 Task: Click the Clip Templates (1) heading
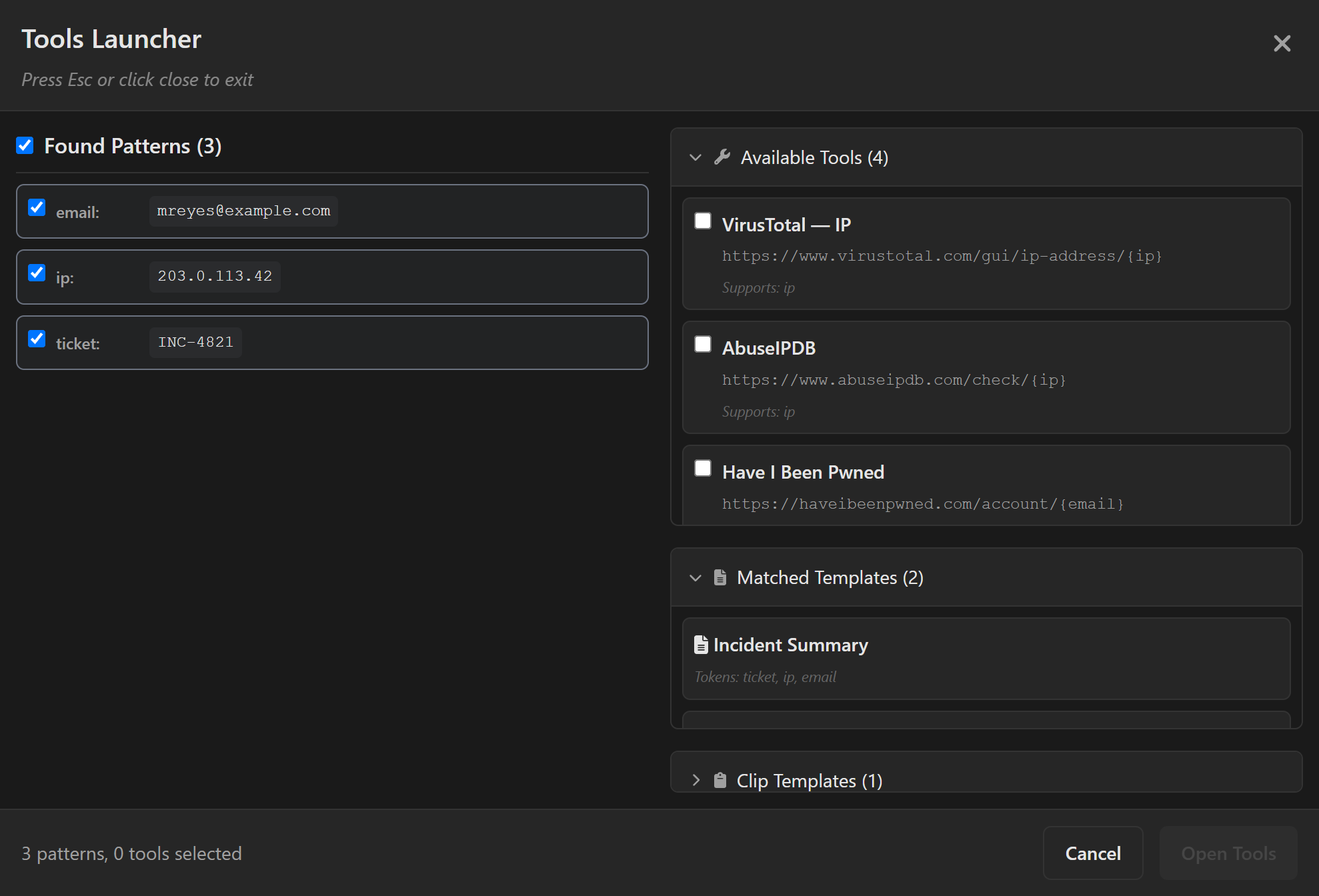[810, 781]
